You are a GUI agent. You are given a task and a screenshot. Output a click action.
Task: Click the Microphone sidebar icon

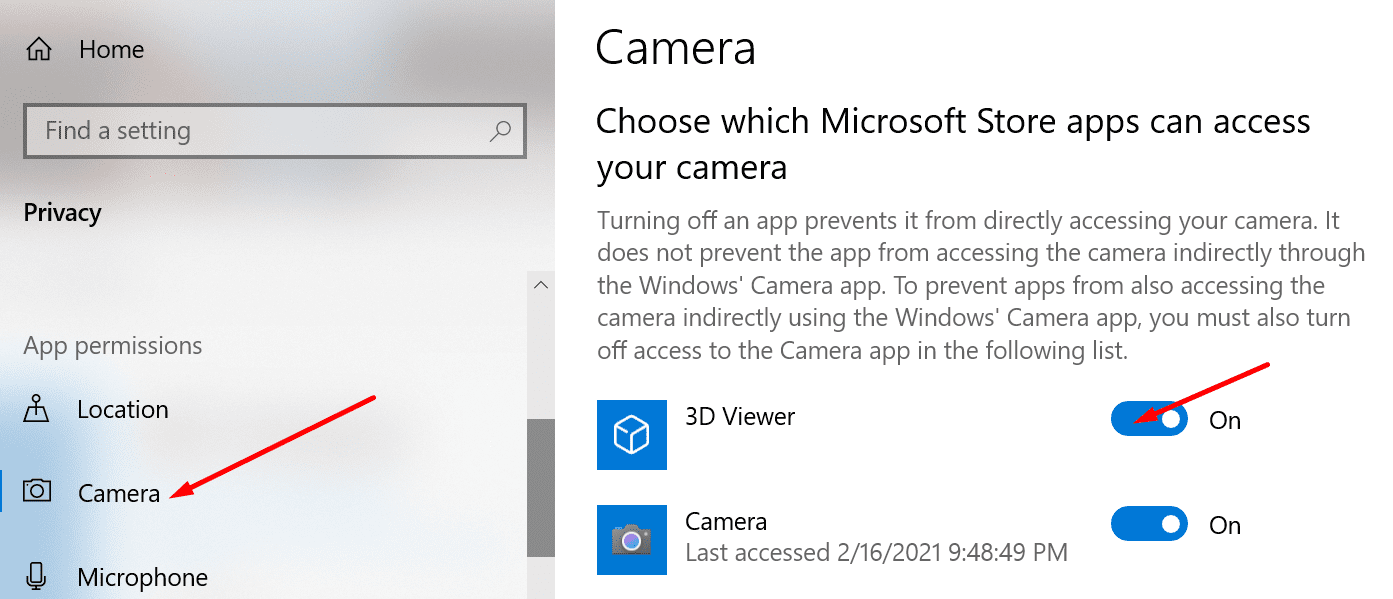click(37, 577)
